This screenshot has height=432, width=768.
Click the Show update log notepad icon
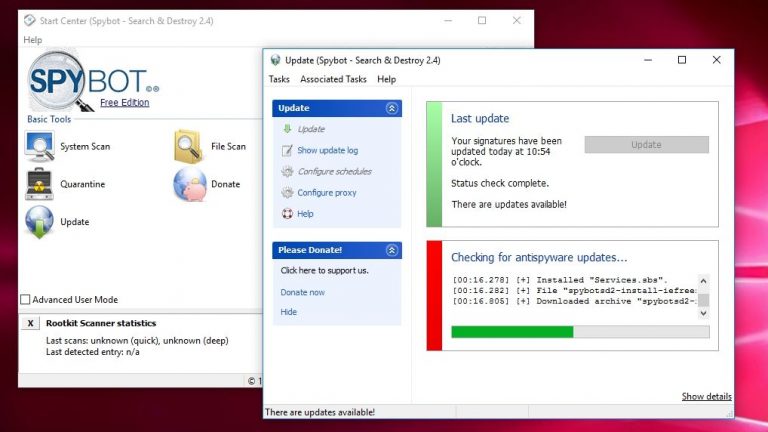pyautogui.click(x=288, y=150)
